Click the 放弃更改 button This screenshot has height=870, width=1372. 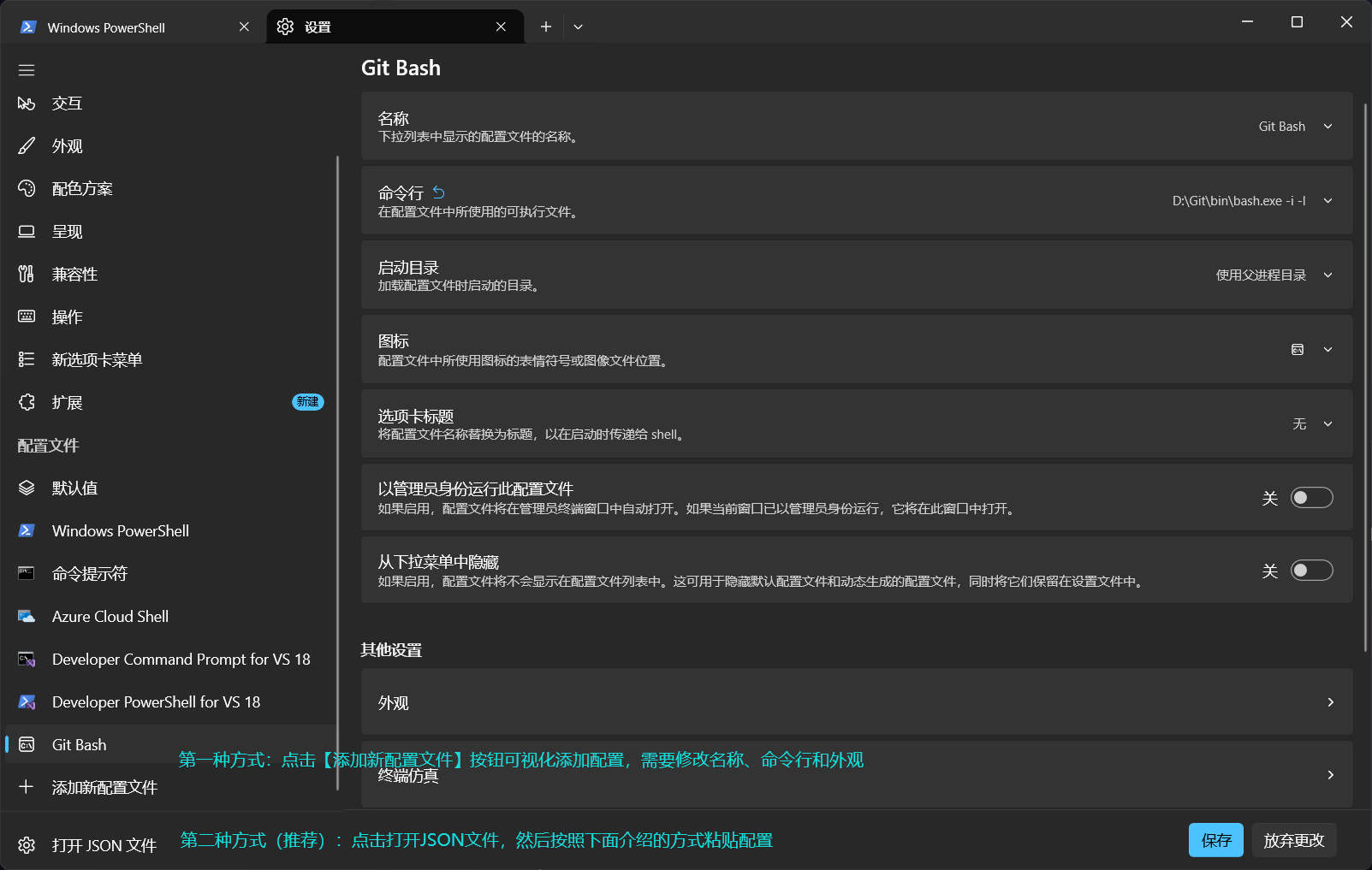point(1294,840)
